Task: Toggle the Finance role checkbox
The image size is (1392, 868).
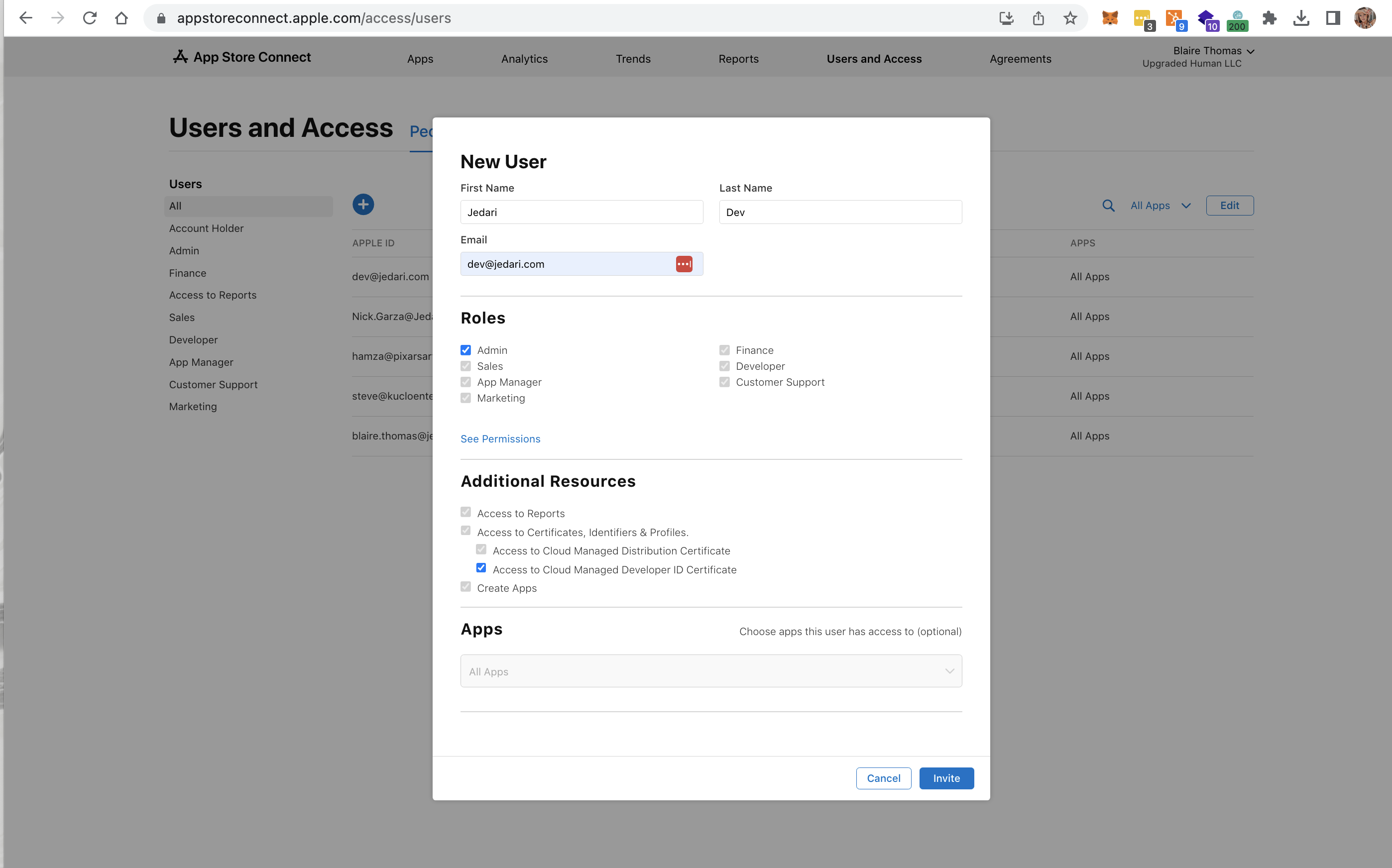Action: coord(724,350)
